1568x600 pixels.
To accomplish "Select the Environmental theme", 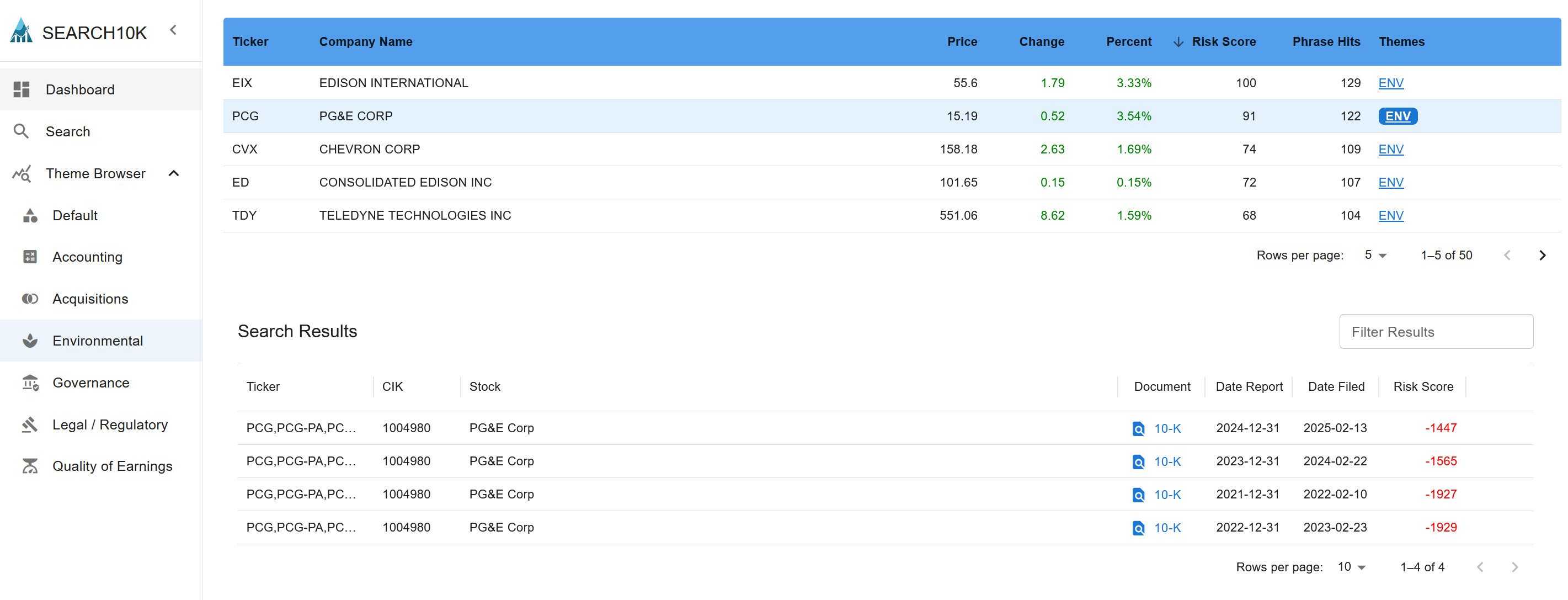I will (x=101, y=341).
